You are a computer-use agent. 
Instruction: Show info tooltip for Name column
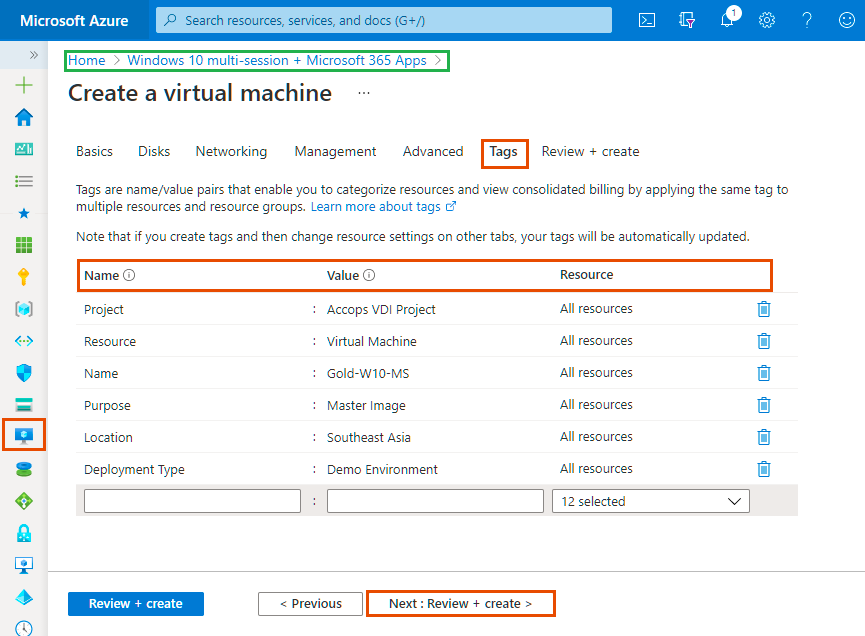click(x=129, y=275)
